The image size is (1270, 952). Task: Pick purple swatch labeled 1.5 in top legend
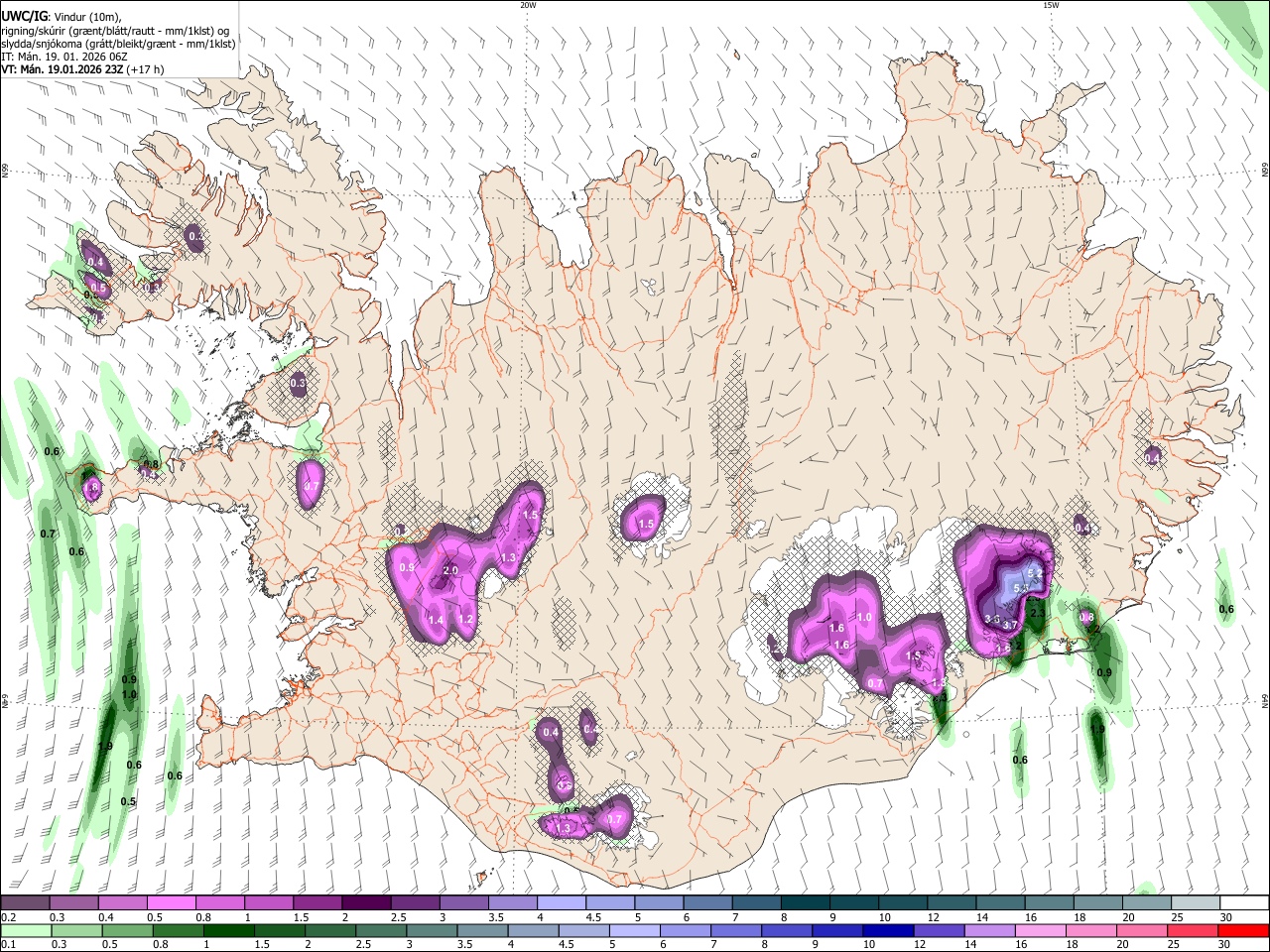pyautogui.click(x=317, y=902)
